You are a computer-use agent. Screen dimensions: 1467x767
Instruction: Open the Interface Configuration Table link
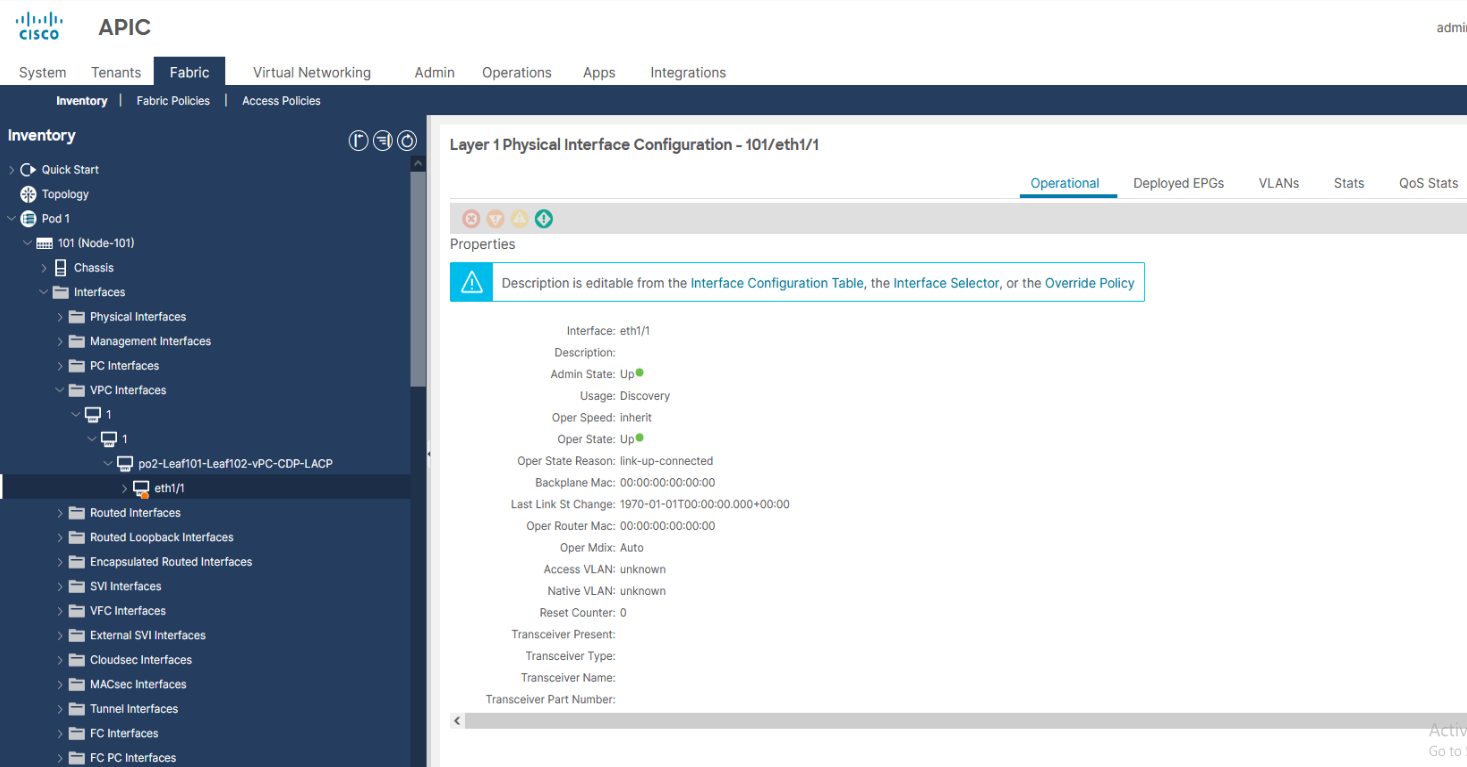coord(776,283)
